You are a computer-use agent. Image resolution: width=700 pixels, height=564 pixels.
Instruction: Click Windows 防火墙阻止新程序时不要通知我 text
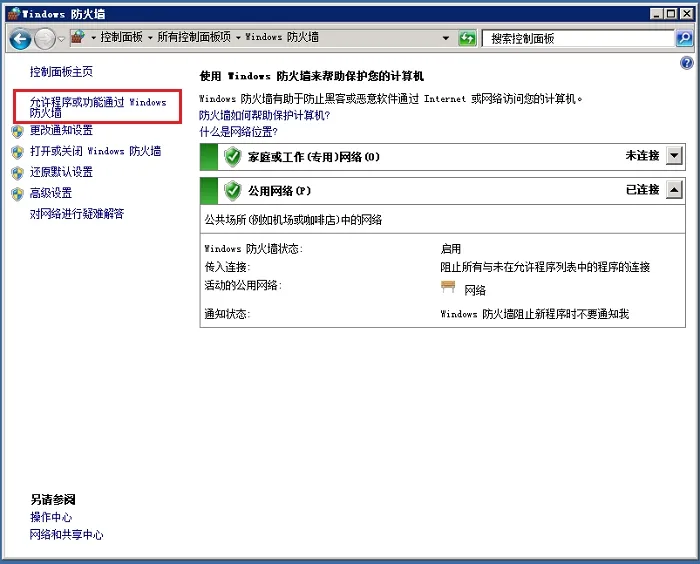click(x=535, y=314)
